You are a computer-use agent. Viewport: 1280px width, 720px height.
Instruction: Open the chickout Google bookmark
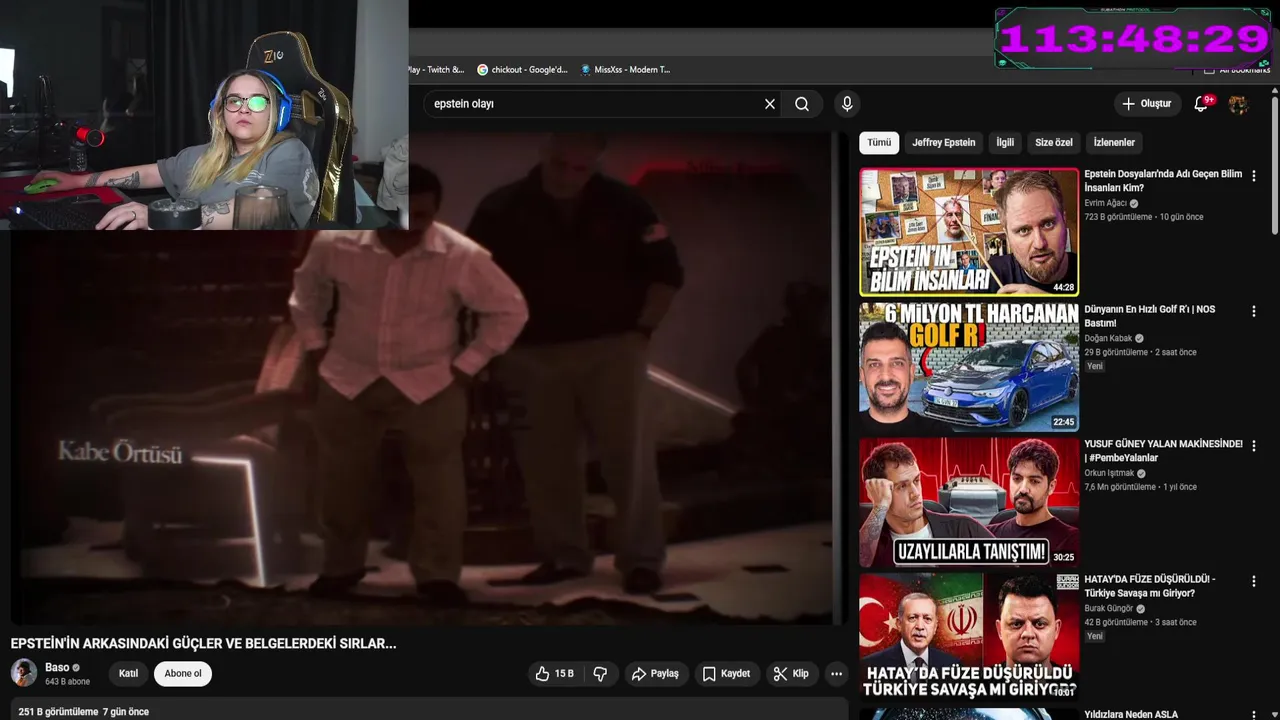click(522, 70)
